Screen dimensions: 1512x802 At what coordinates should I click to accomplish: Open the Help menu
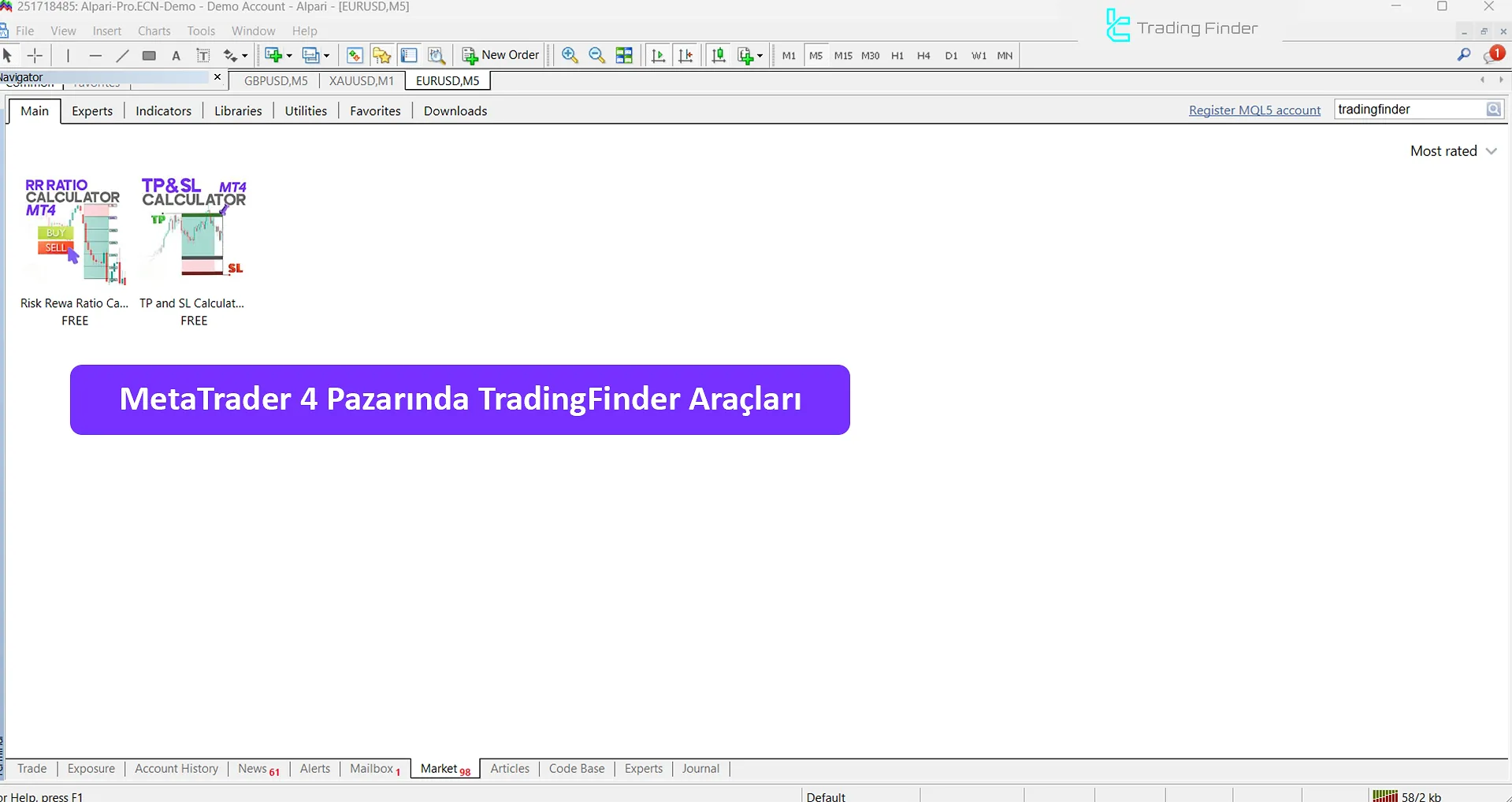pyautogui.click(x=304, y=31)
